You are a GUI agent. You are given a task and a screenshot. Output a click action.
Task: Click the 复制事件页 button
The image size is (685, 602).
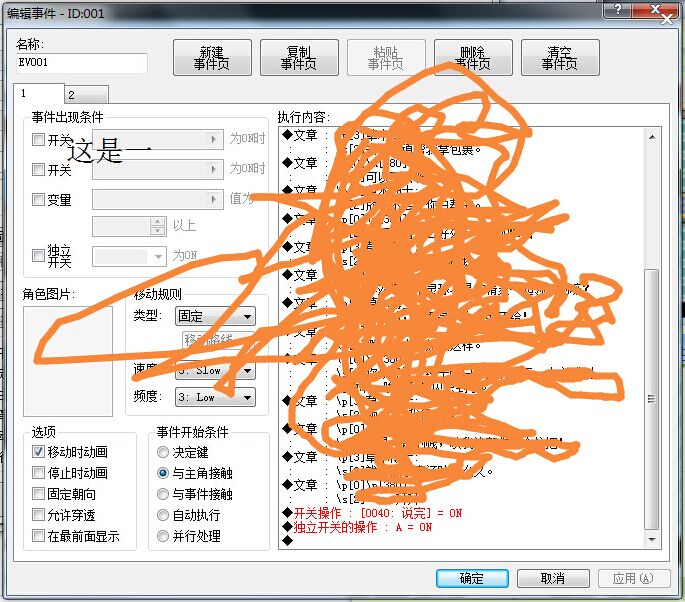tap(299, 58)
